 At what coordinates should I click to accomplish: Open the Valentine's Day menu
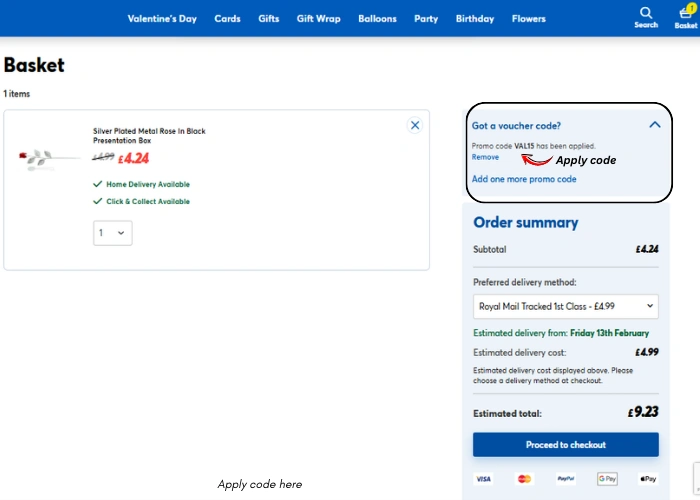coord(162,19)
